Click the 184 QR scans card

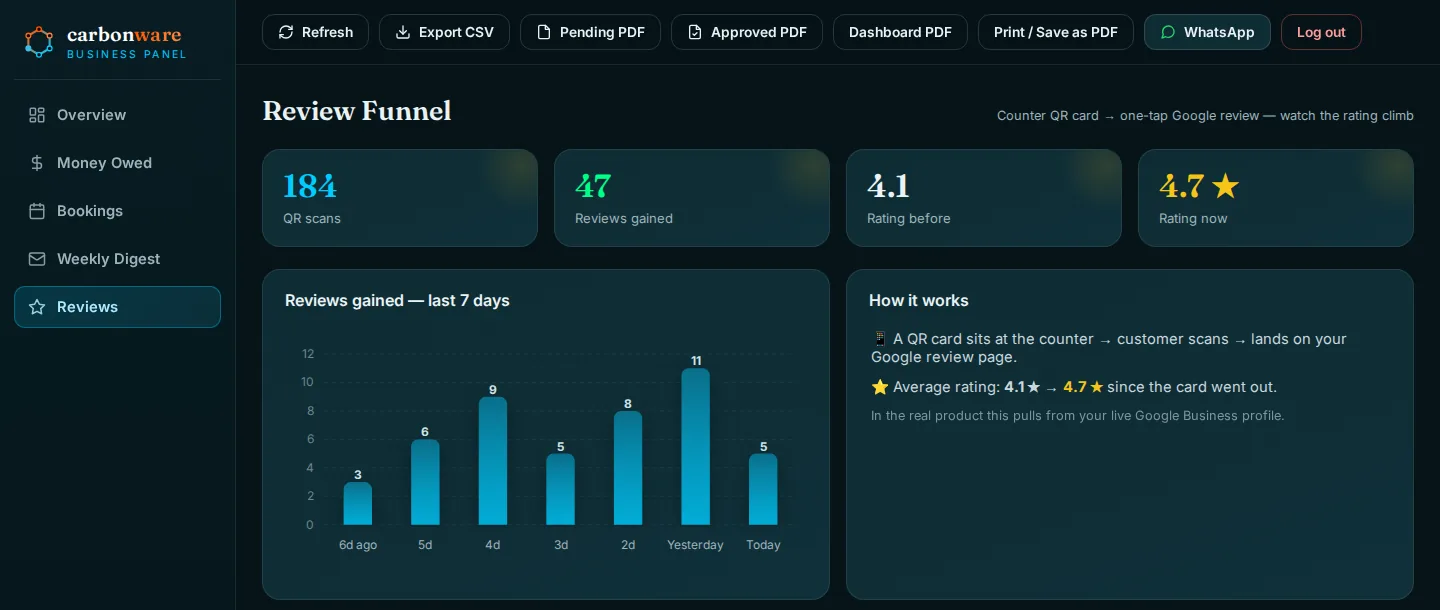[400, 198]
